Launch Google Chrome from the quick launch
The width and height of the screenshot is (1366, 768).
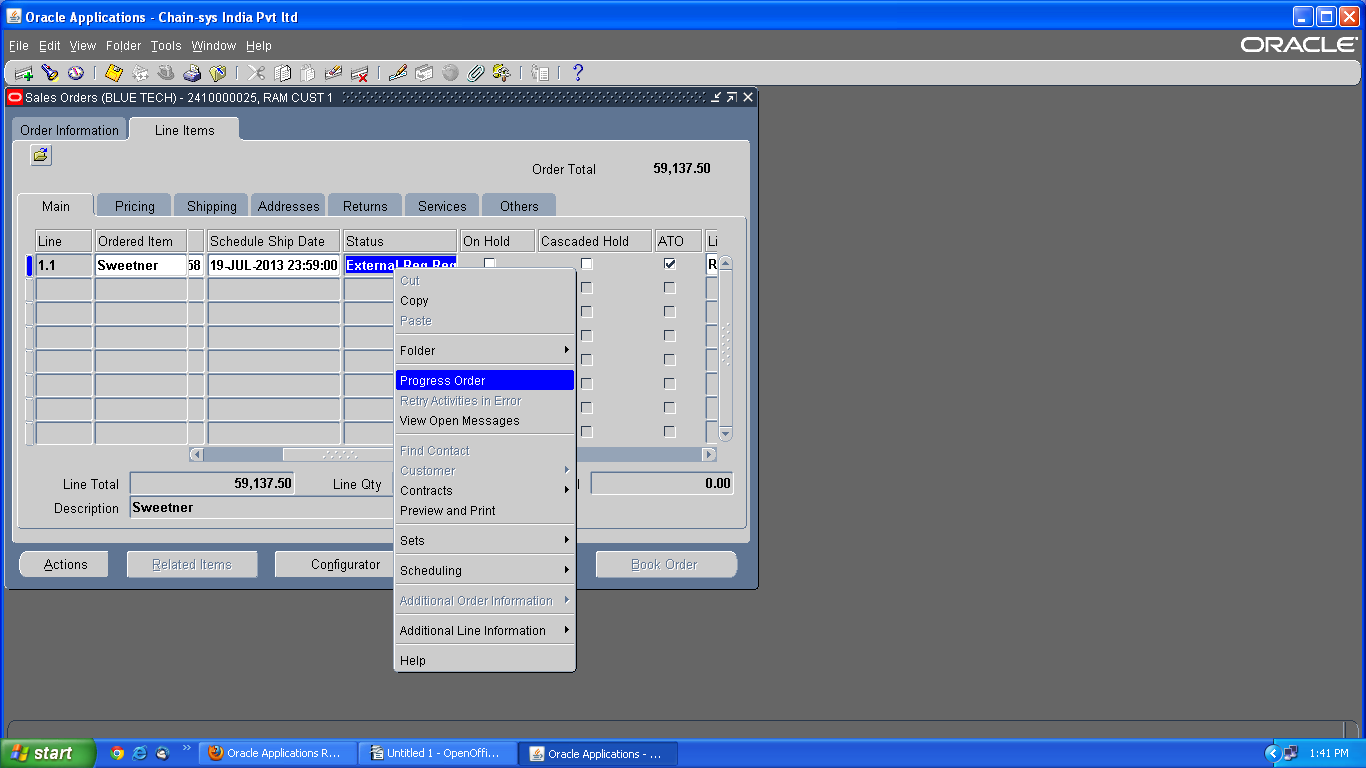[x=117, y=753]
